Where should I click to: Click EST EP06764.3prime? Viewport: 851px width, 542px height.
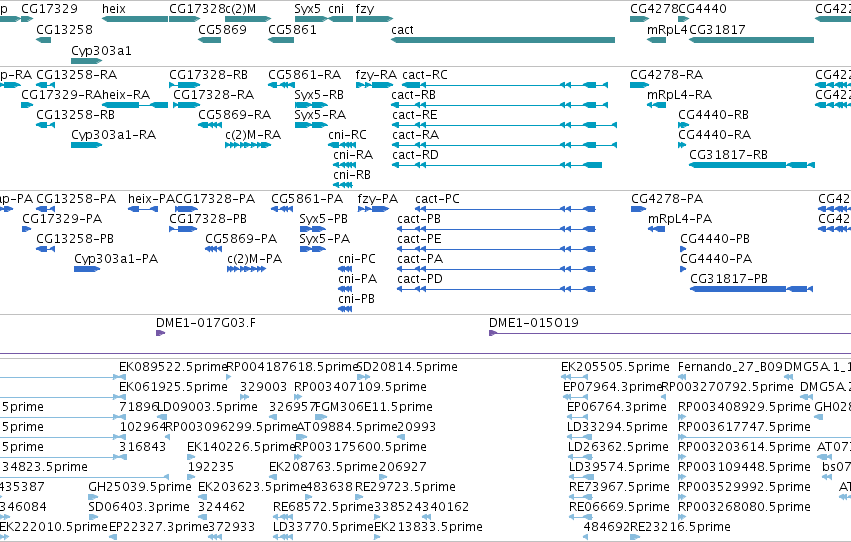617,407
